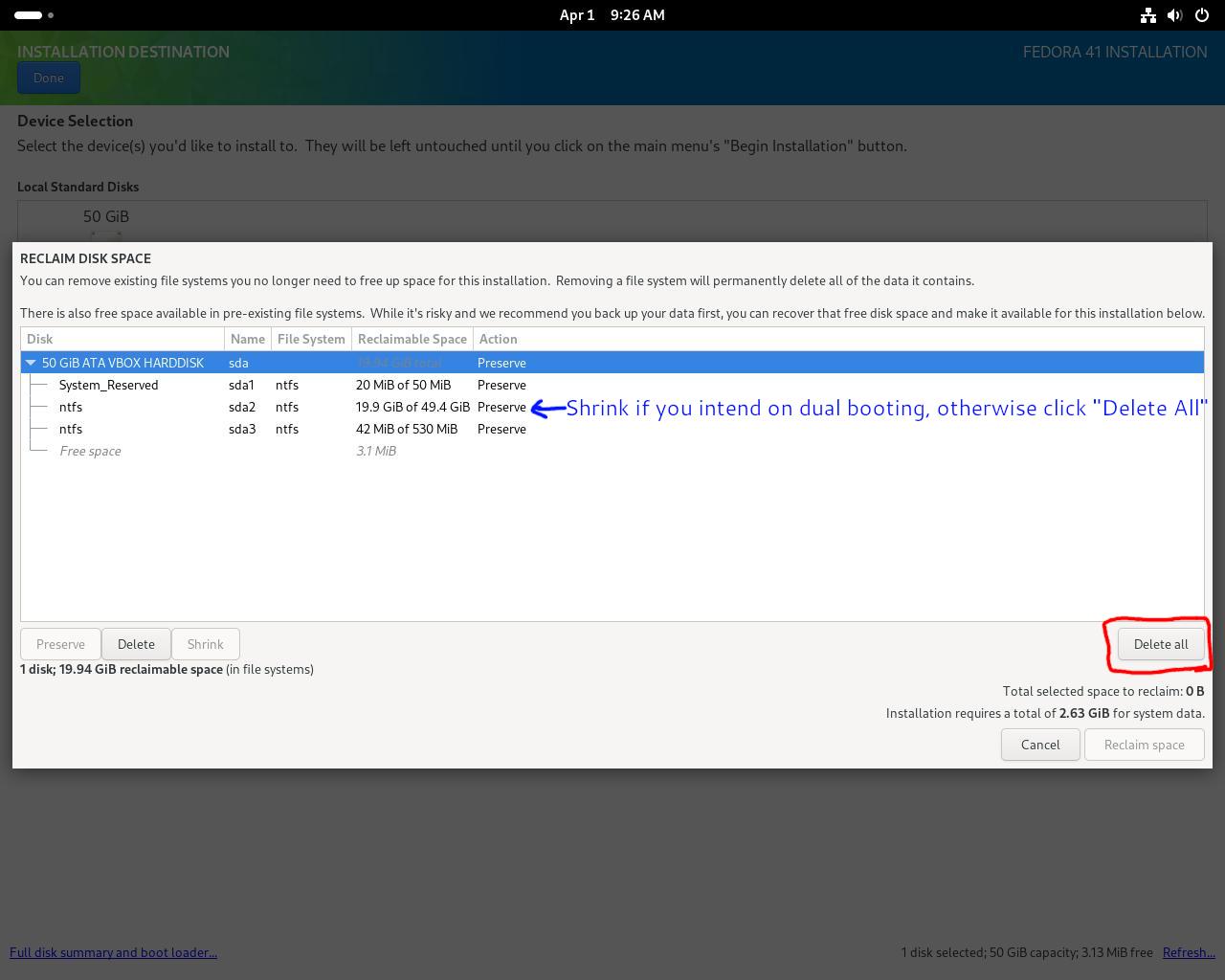Viewport: 1225px width, 980px height.
Task: Open the Activities workspace indicator
Action: [x=34, y=15]
